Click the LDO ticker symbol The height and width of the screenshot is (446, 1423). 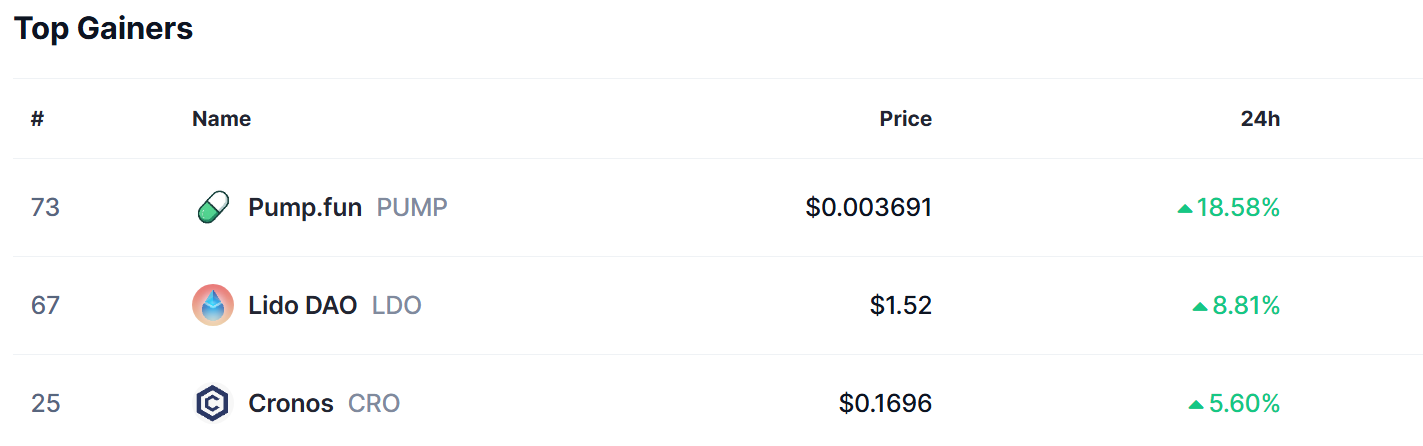(397, 305)
